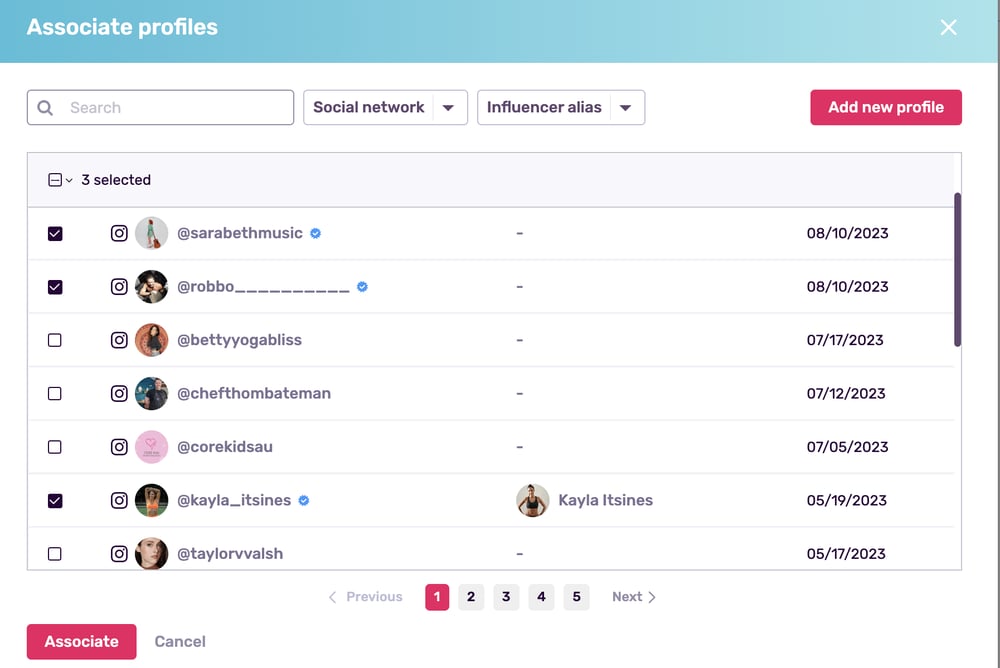Close the Associate profiles dialog

point(948,27)
